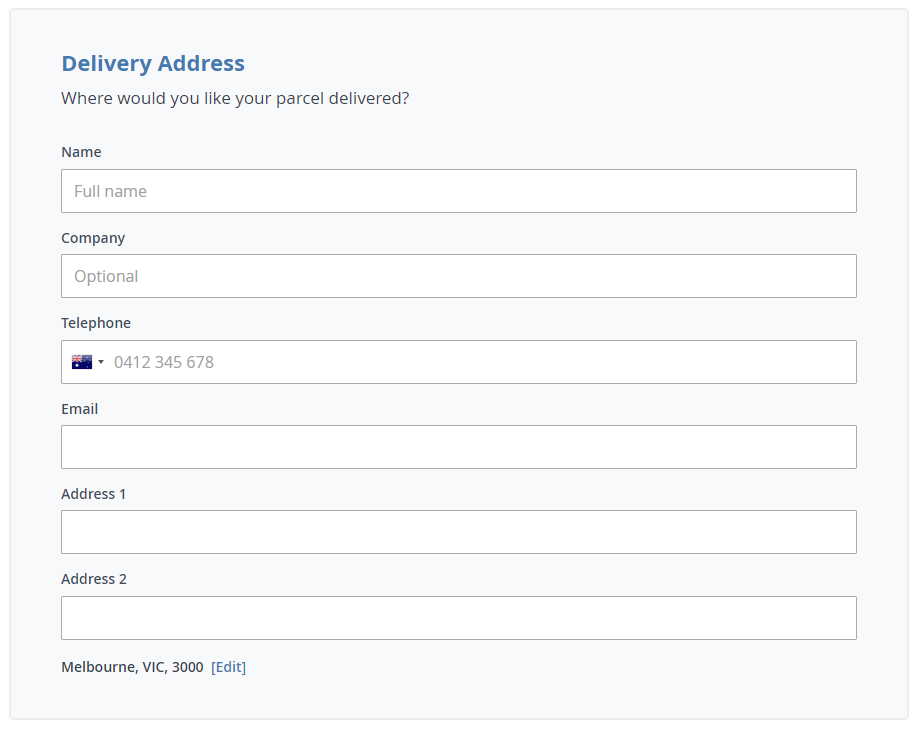Click the Melbourne, VIC, 3000 text
Screen dimensions: 919x732
tap(132, 667)
